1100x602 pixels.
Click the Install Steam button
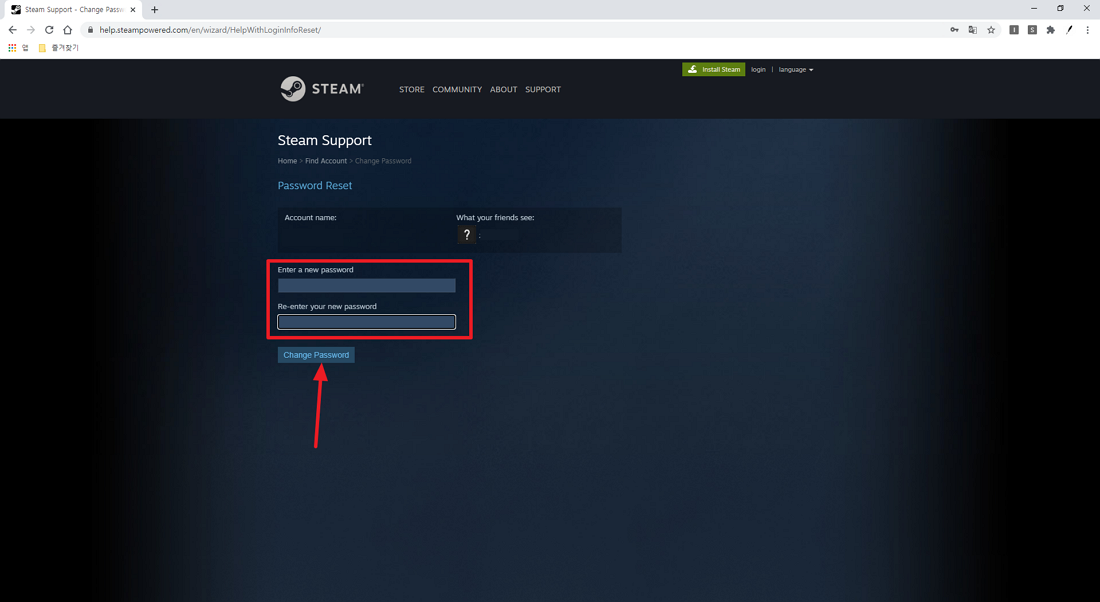713,69
